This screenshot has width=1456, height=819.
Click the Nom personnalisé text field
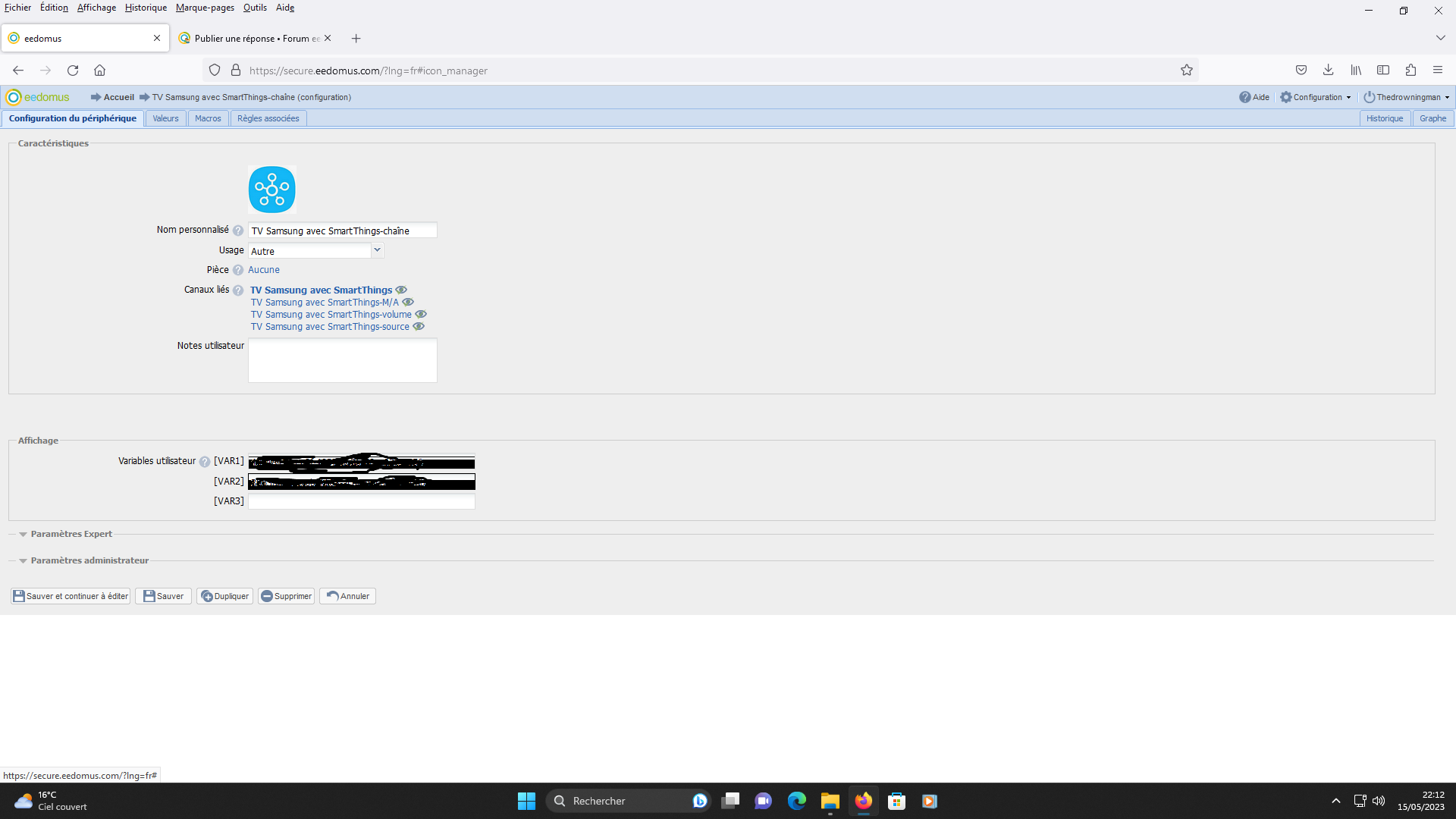coord(343,231)
